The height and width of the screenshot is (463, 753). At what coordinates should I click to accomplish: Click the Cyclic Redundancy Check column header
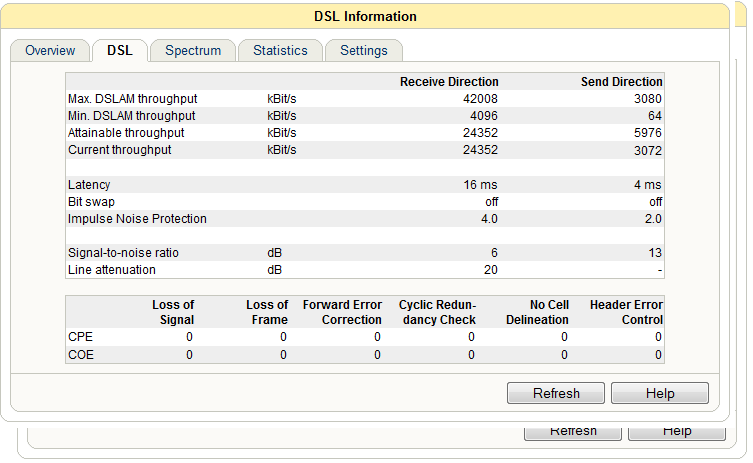pyautogui.click(x=437, y=312)
